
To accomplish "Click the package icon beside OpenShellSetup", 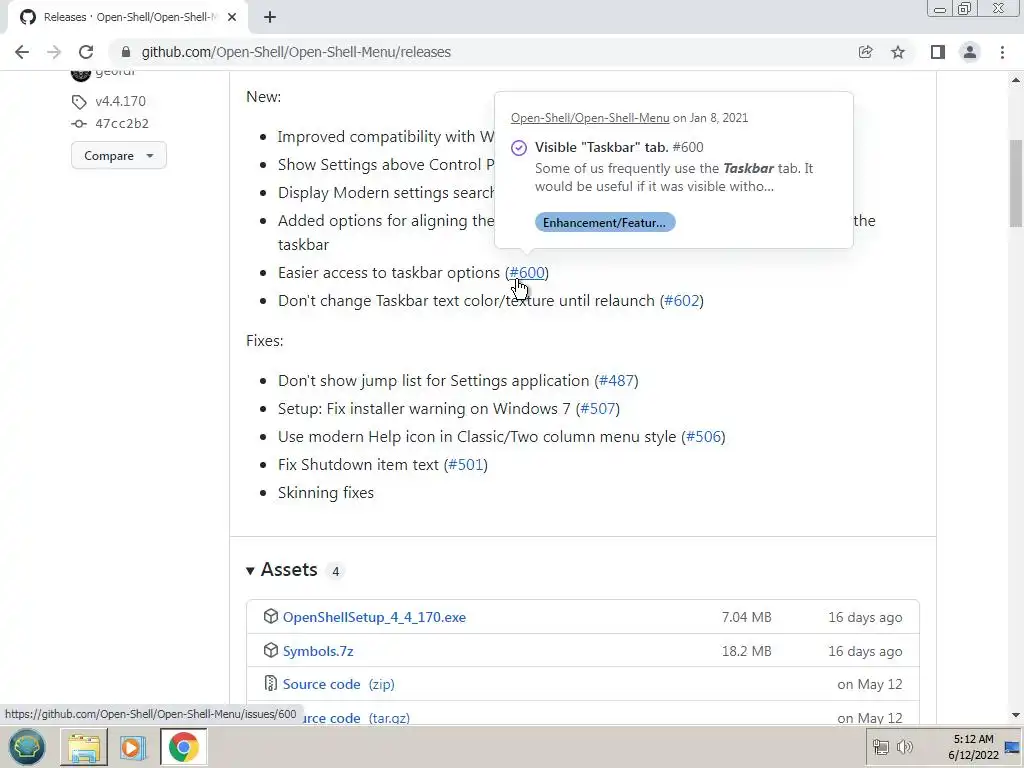I will click(x=270, y=616).
